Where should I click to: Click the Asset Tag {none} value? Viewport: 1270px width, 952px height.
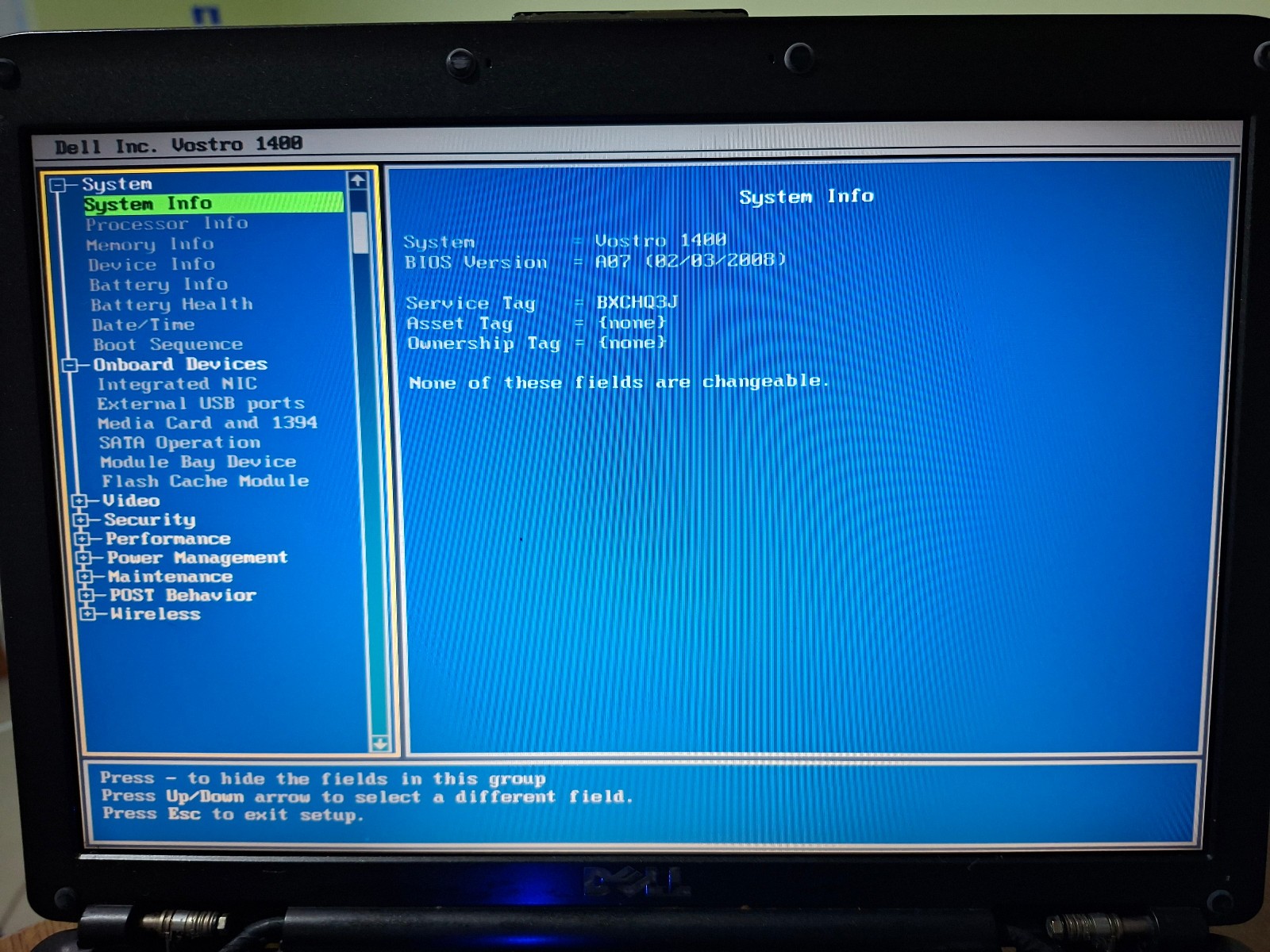tap(632, 323)
